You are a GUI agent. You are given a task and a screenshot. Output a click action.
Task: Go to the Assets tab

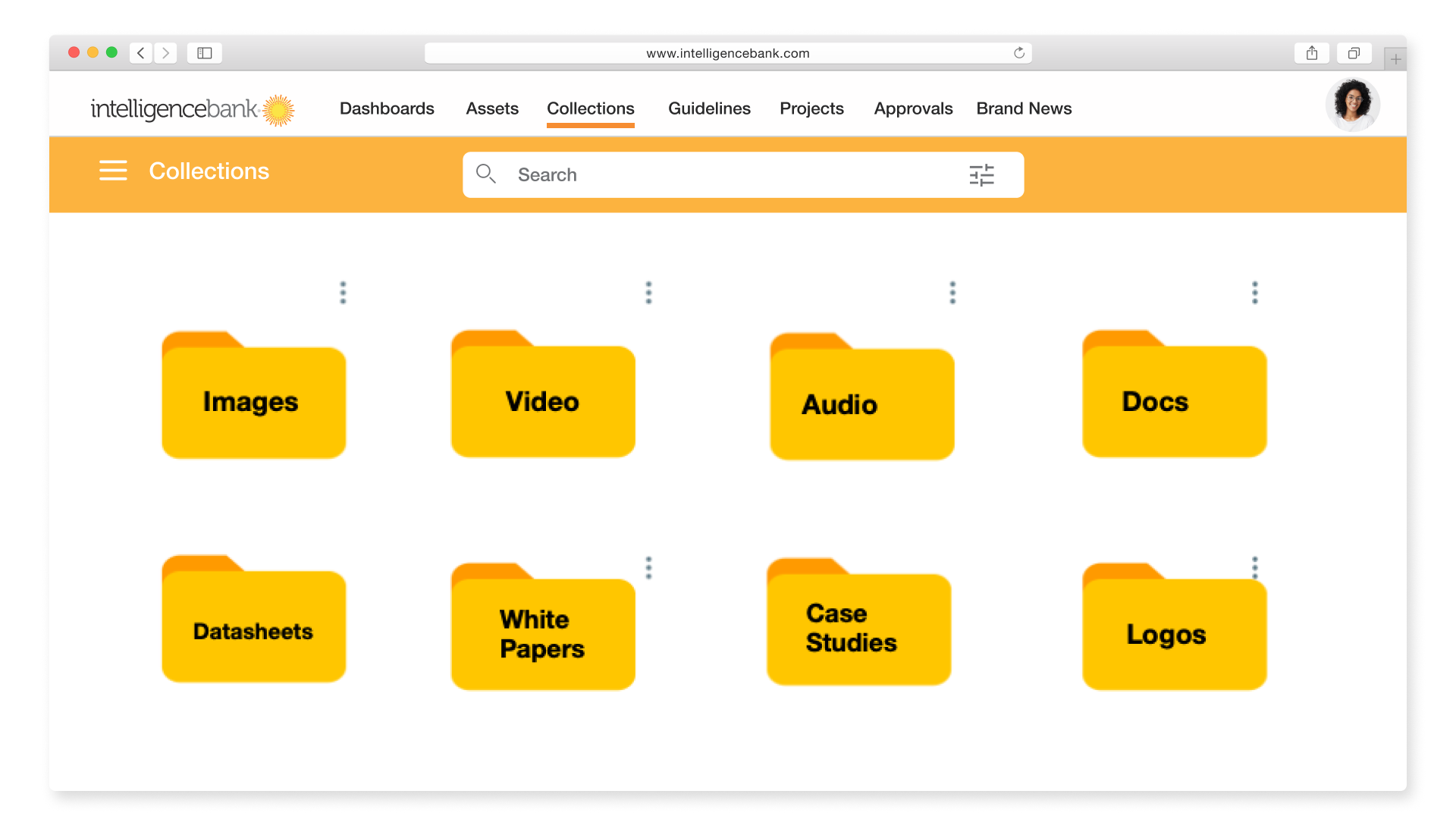pyautogui.click(x=492, y=108)
